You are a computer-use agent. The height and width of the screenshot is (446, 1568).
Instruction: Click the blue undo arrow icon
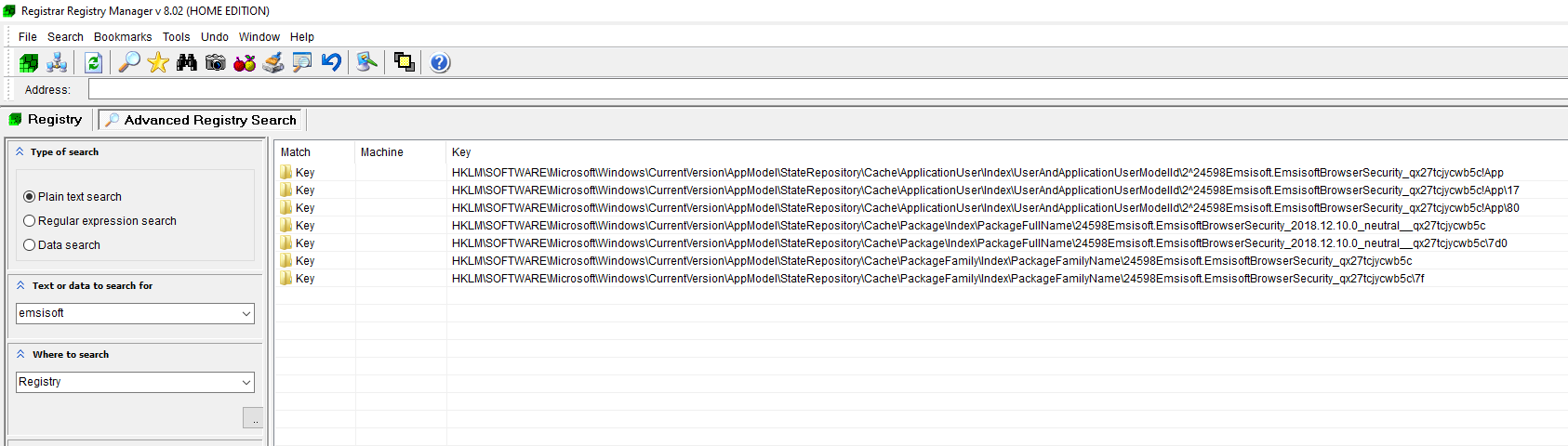[x=331, y=62]
